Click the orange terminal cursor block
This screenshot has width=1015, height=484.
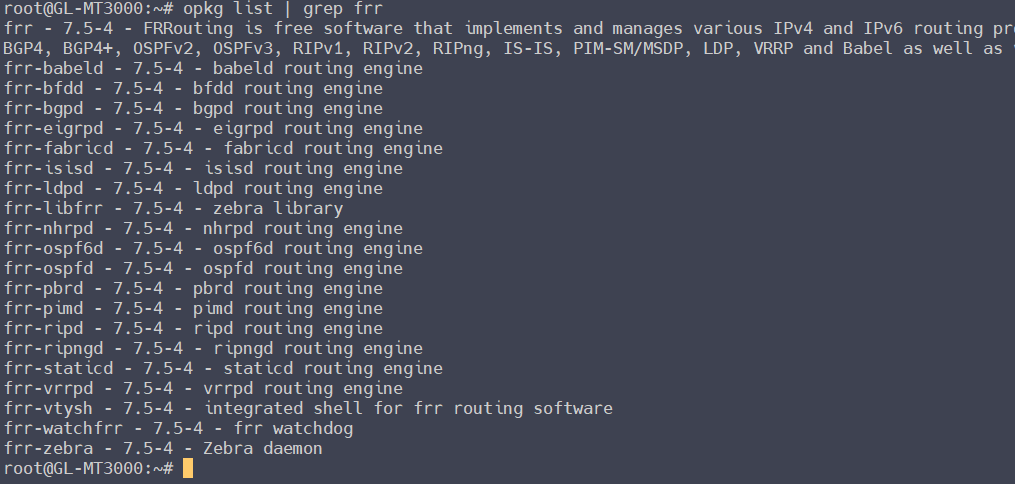click(187, 469)
